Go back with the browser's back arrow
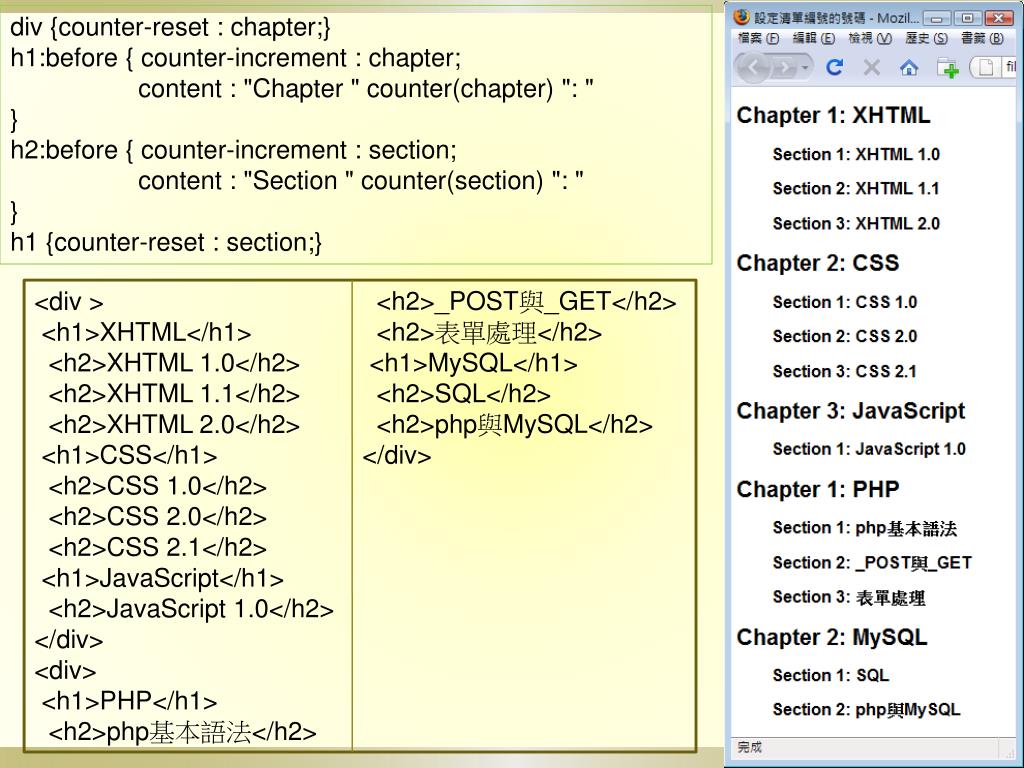Image resolution: width=1024 pixels, height=768 pixels. tap(753, 67)
